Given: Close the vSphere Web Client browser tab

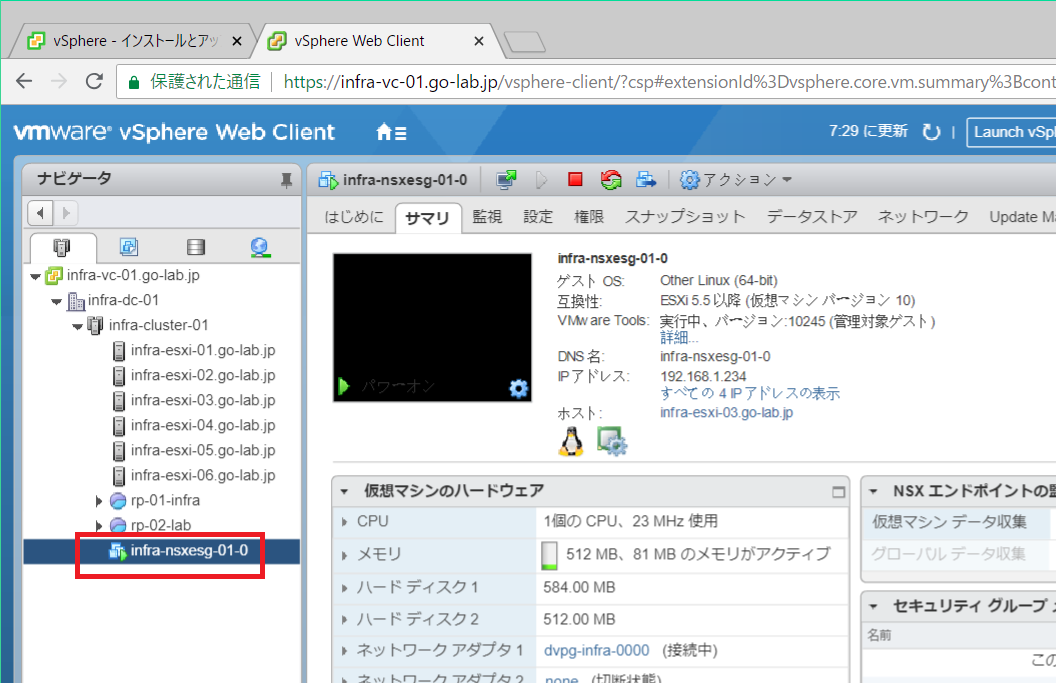Looking at the screenshot, I should [479, 41].
